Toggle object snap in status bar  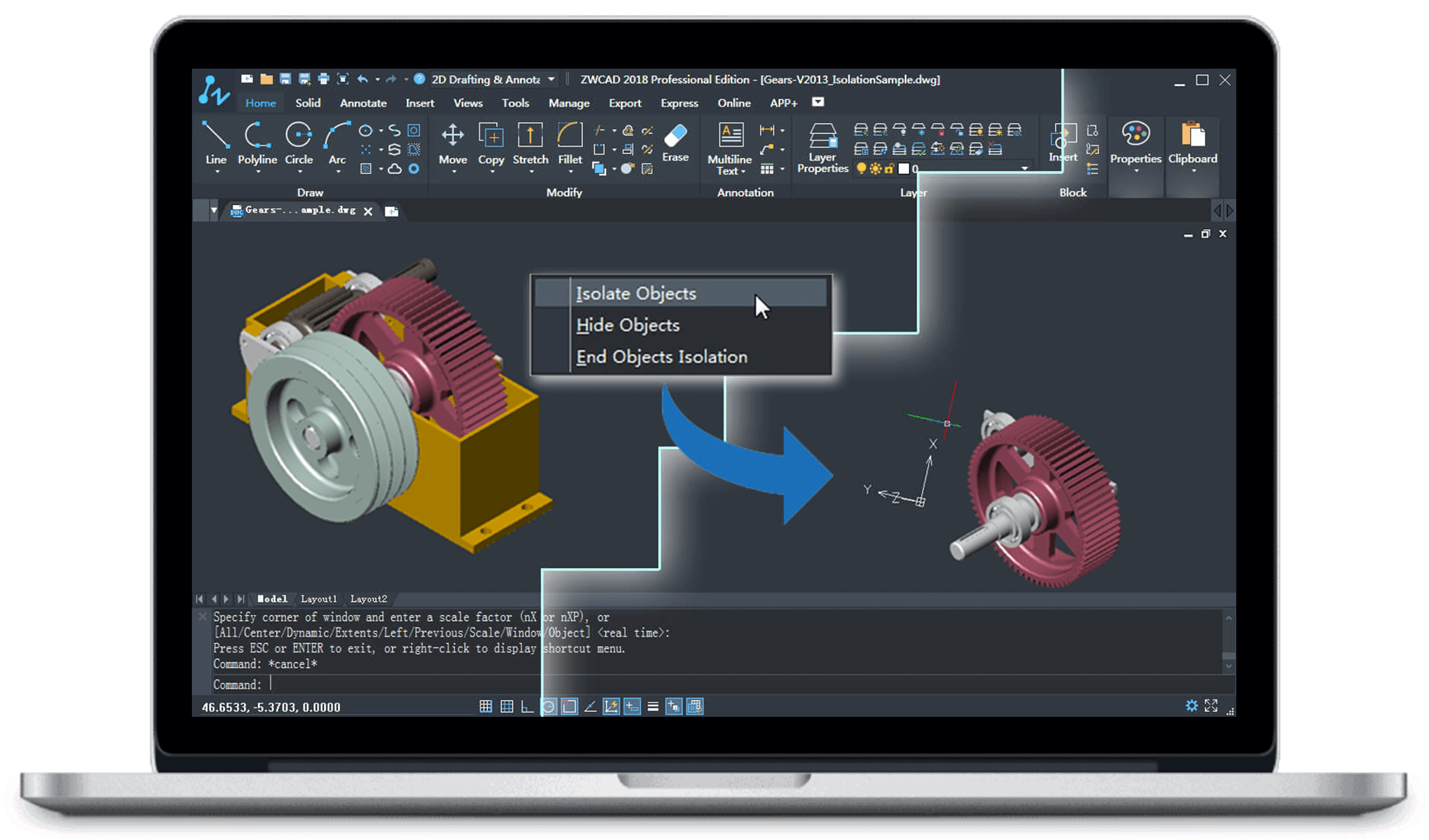pyautogui.click(x=569, y=706)
